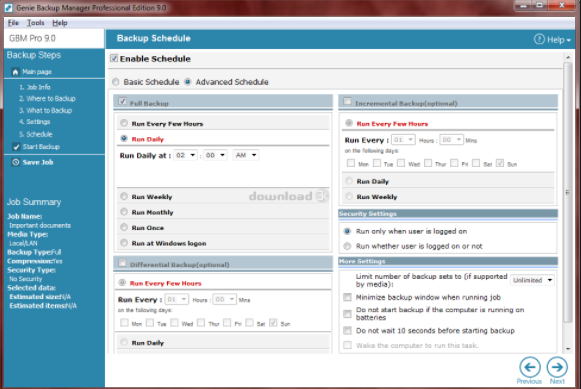Go to the Where to Backup step
The width and height of the screenshot is (581, 389).
pyautogui.click(x=47, y=99)
